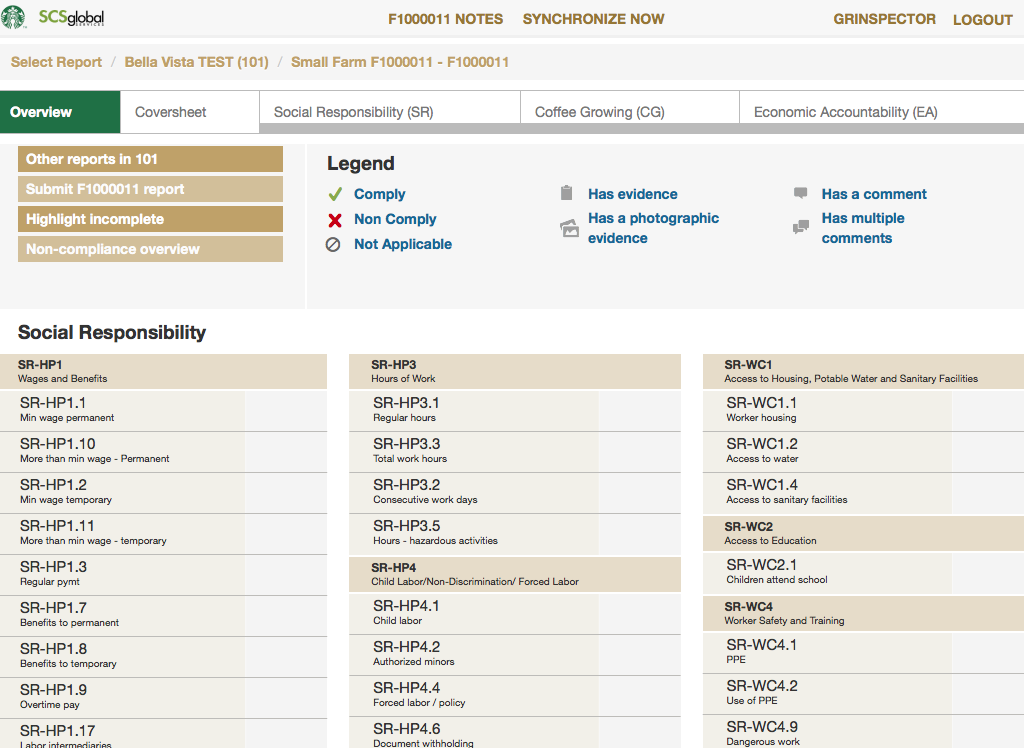Click the Starbucks logo icon
This screenshot has height=748, width=1024.
[x=15, y=18]
